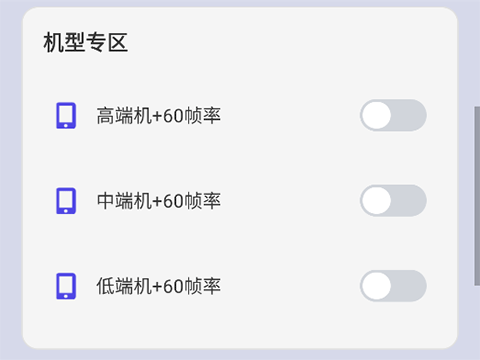Click the gray track of the 低端机 switch
This screenshot has width=480, height=360.
pos(409,286)
